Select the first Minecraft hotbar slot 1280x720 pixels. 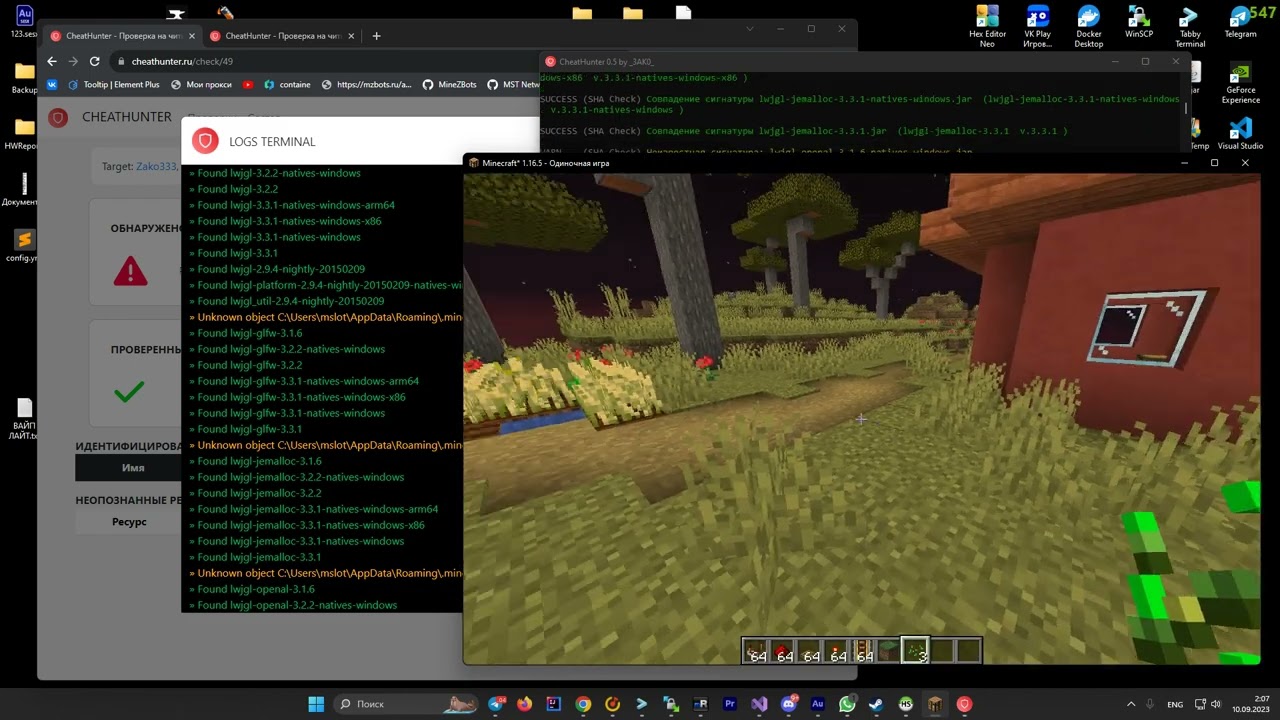coord(756,651)
